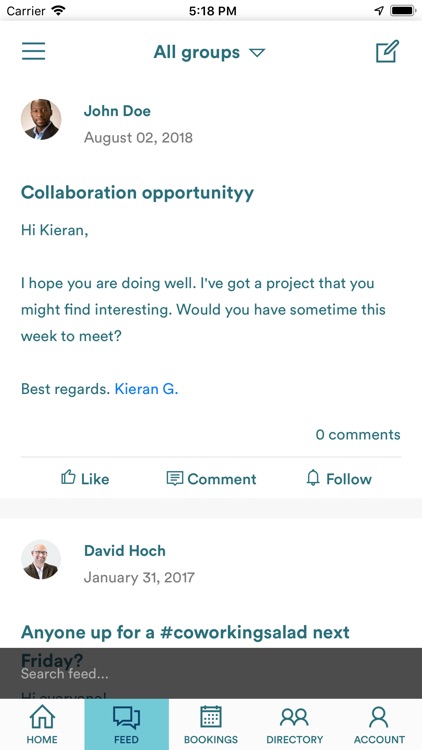Open the Account tab
The height and width of the screenshot is (750, 422).
(379, 724)
